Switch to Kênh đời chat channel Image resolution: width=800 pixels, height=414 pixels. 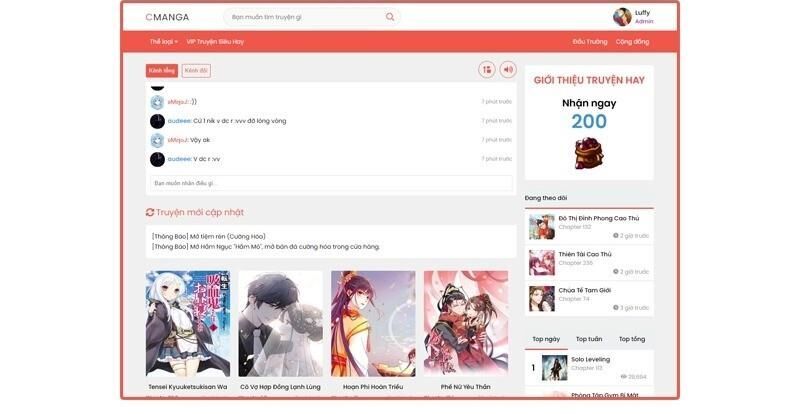196,71
